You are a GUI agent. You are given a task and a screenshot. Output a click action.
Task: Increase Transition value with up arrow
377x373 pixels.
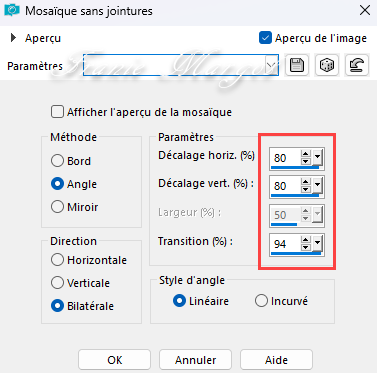coord(306,240)
